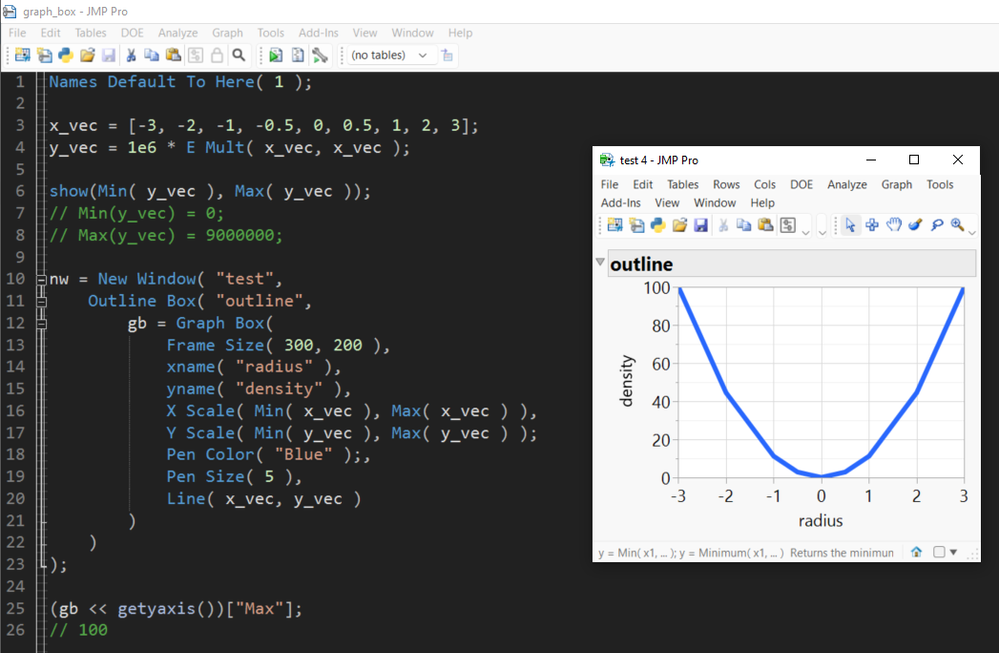Open Cols menu in test 4 window

[x=765, y=185]
